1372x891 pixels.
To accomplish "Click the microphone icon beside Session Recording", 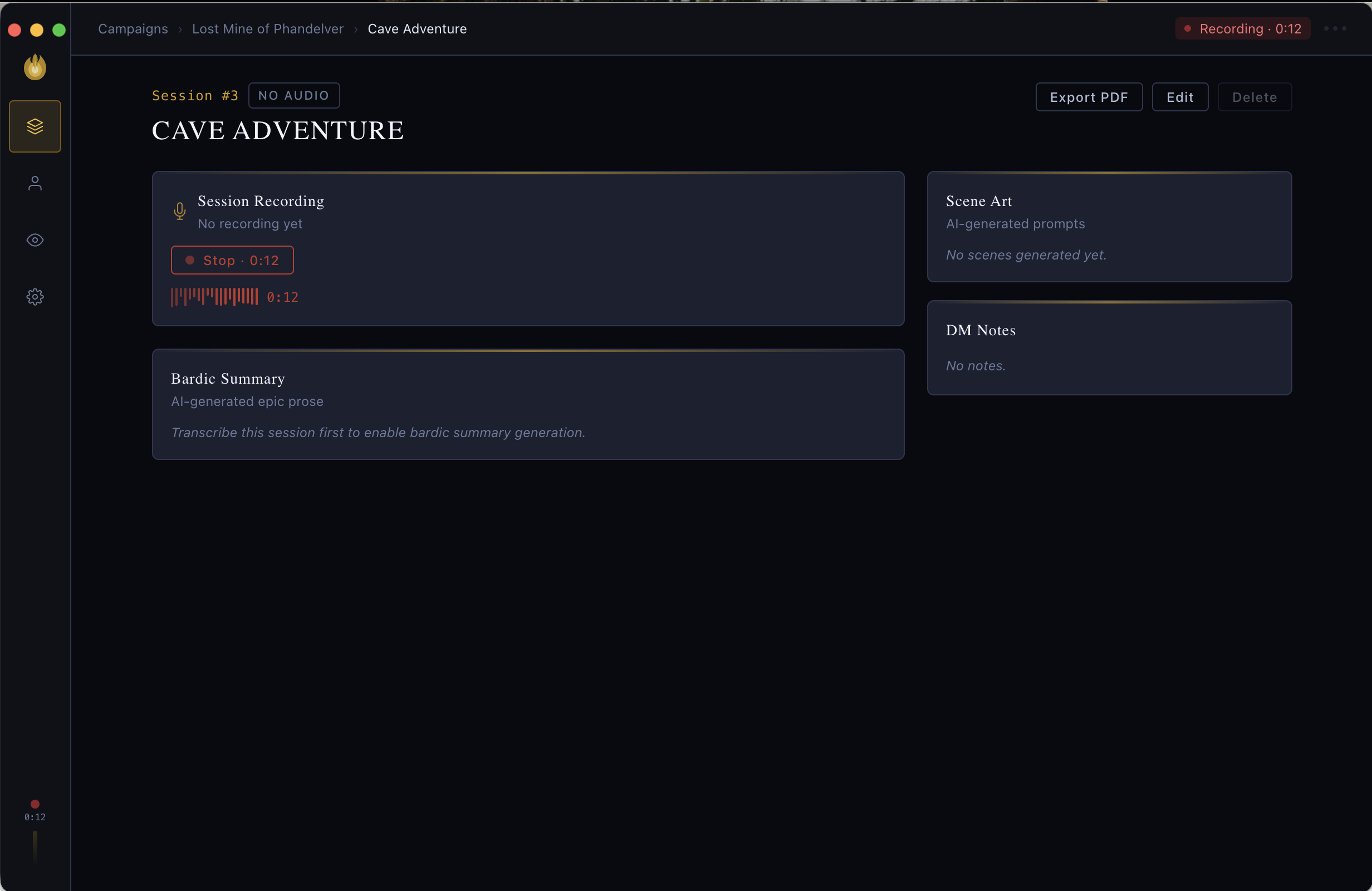I will click(x=179, y=211).
